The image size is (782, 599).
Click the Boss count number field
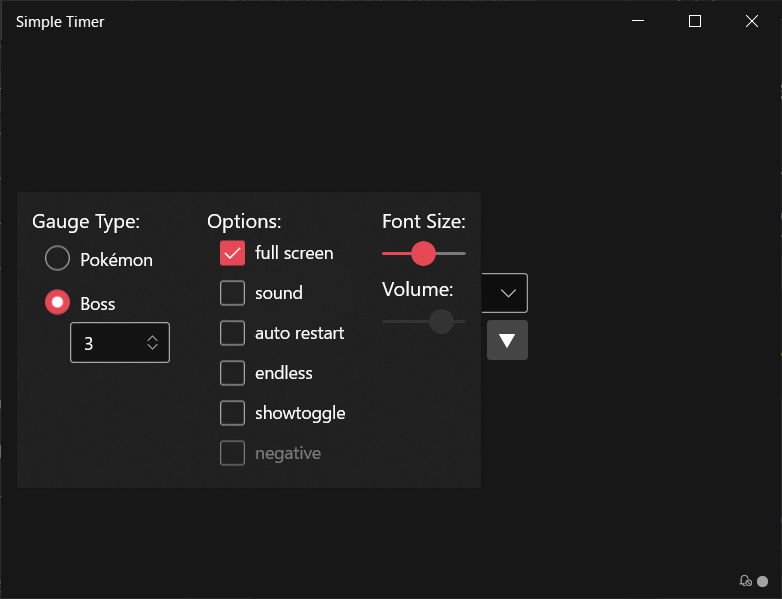pyautogui.click(x=107, y=343)
